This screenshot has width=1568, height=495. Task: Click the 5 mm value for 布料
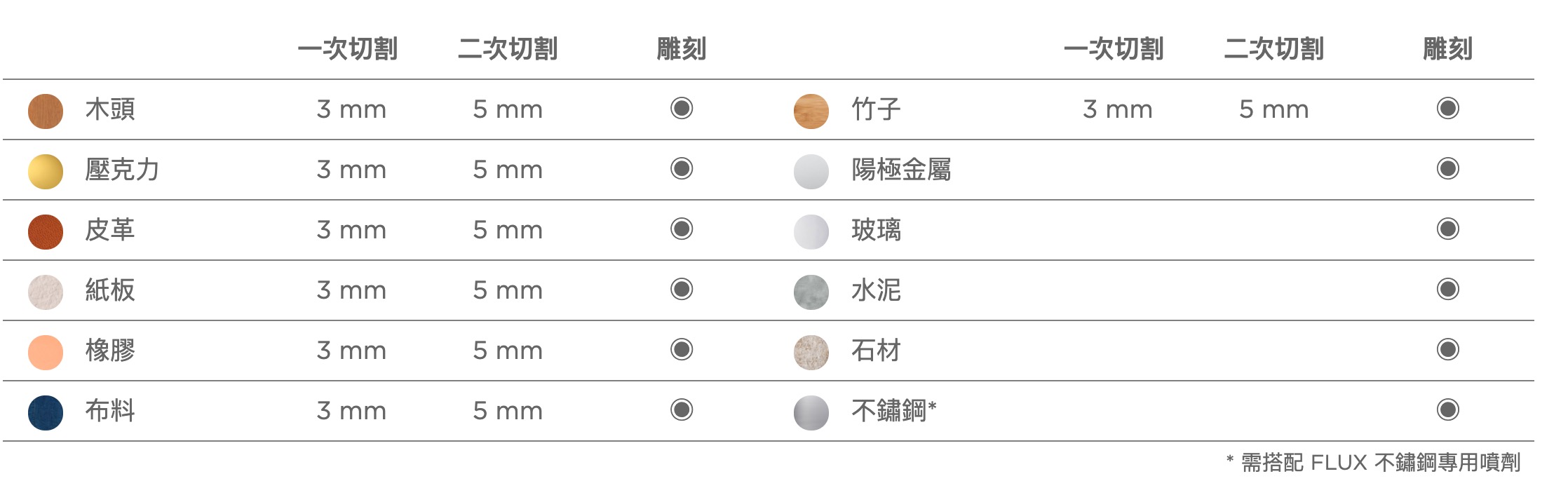tap(508, 411)
